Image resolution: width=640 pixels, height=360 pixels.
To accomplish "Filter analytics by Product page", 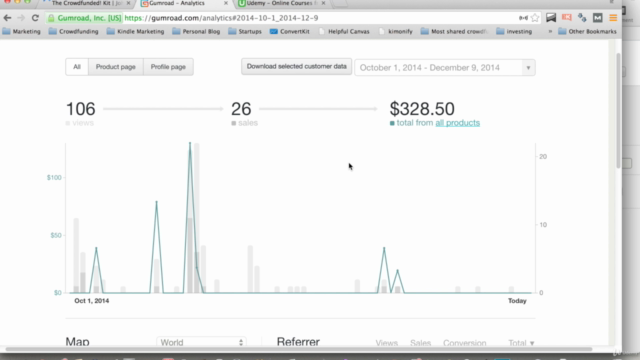I will pyautogui.click(x=116, y=67).
